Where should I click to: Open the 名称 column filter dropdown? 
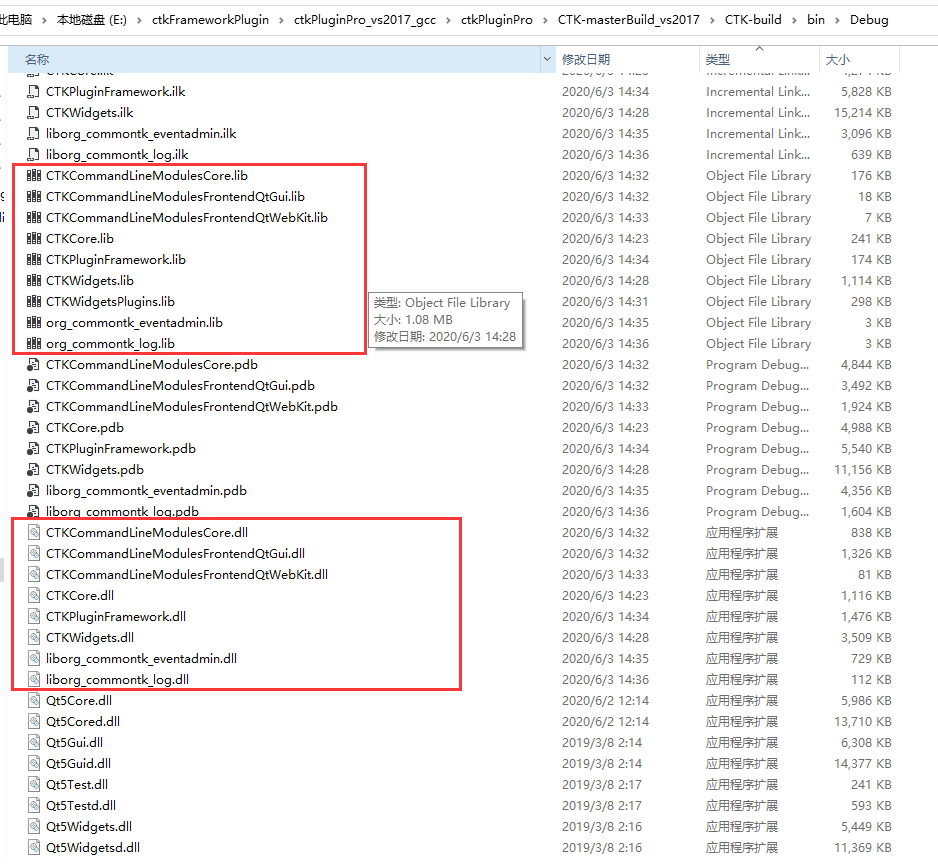pos(546,60)
